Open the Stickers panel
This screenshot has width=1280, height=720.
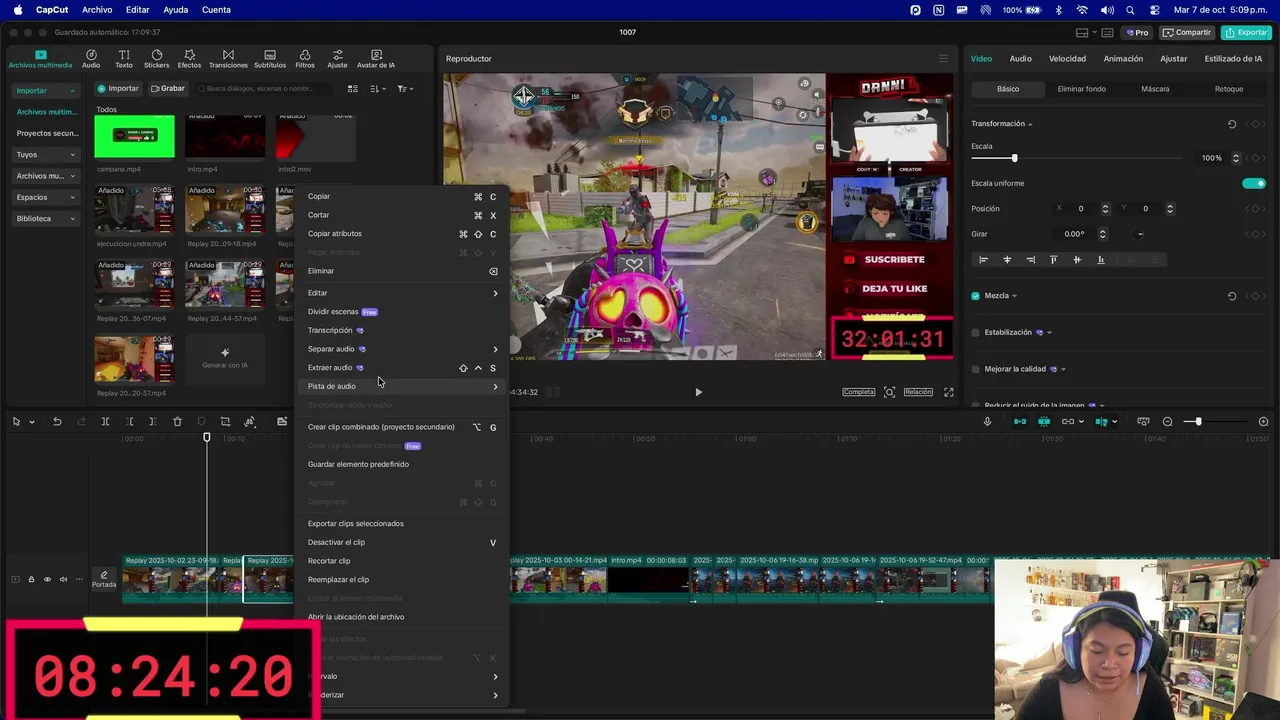coord(157,59)
